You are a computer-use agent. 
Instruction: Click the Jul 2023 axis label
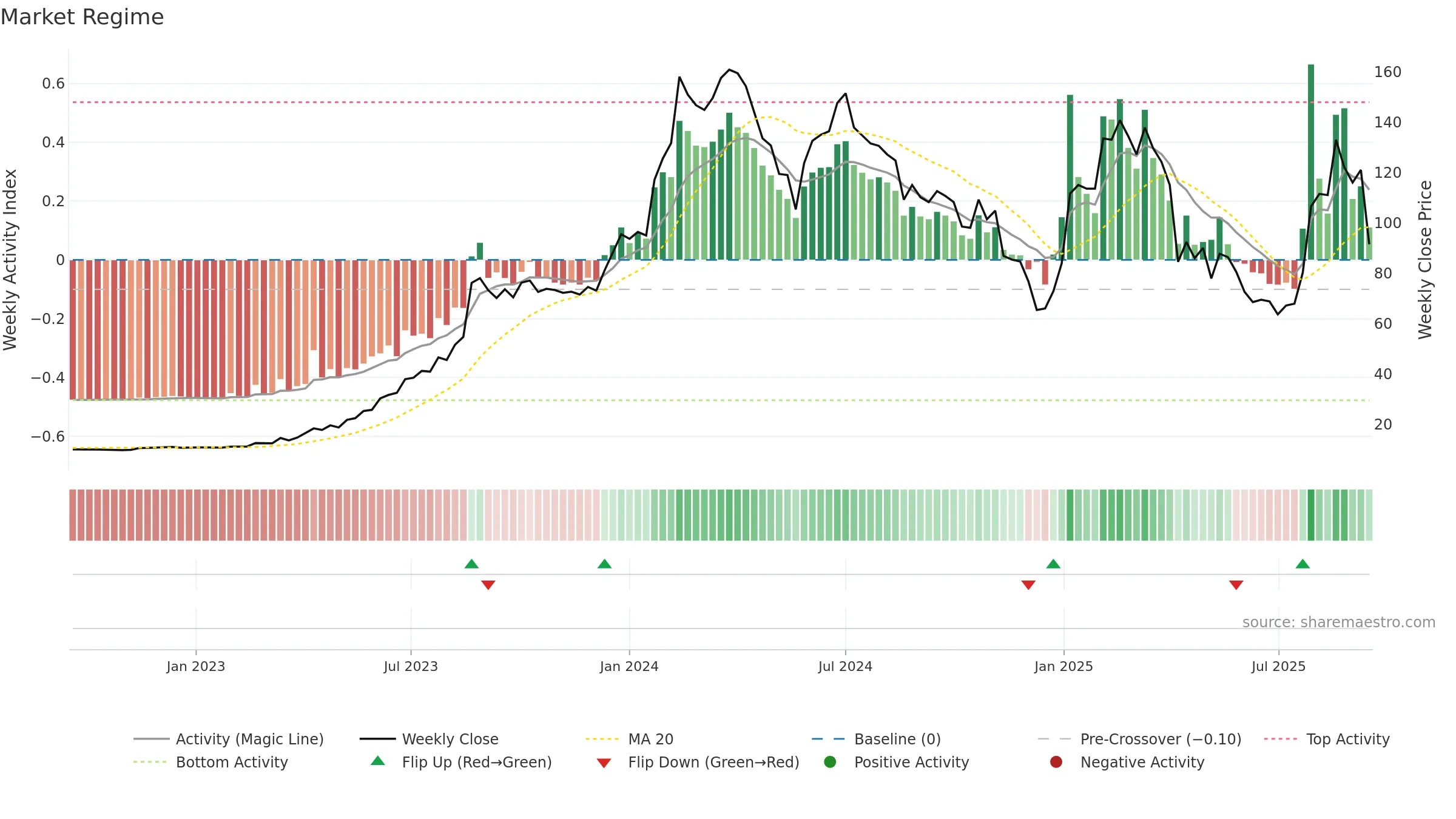pos(411,666)
